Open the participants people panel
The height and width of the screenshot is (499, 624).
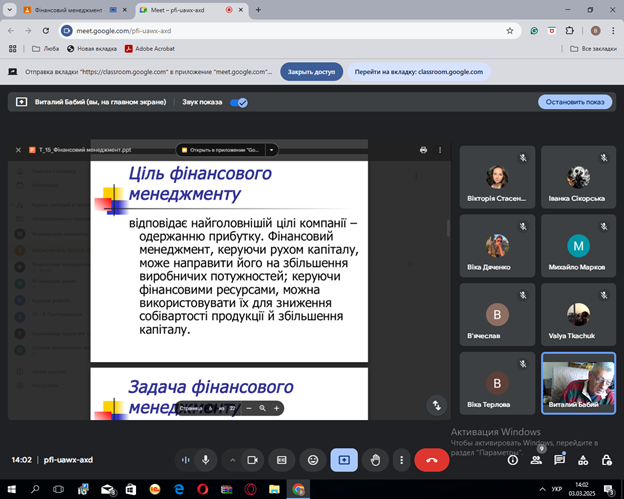click(x=537, y=460)
